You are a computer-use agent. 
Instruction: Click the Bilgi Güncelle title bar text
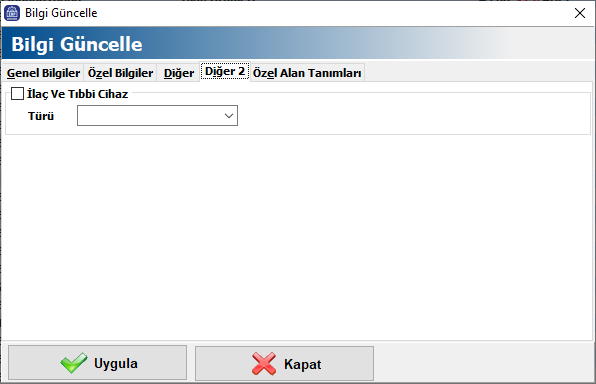click(x=61, y=13)
